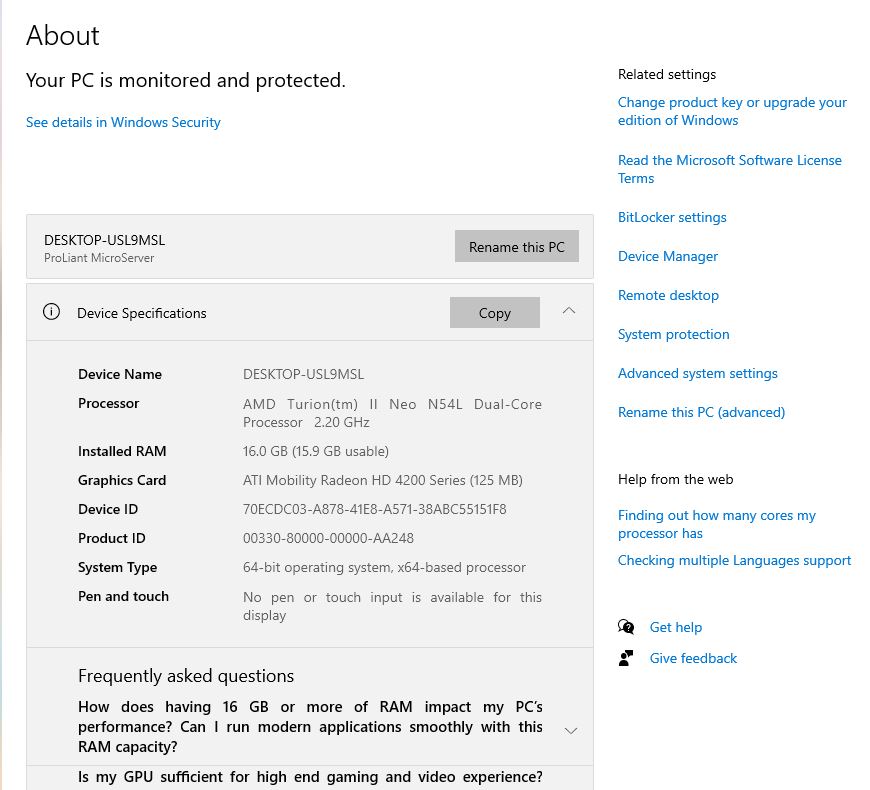
Task: Read the Microsoft Software License Terms
Action: 729,169
